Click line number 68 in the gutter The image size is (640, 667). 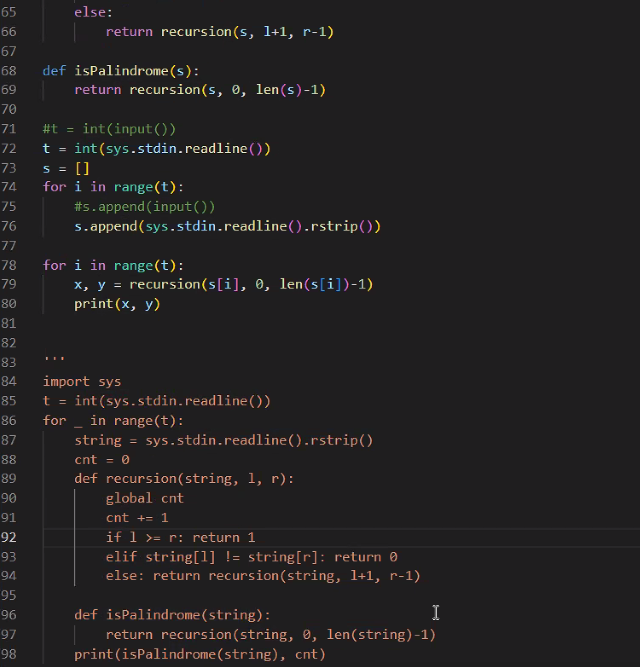9,71
